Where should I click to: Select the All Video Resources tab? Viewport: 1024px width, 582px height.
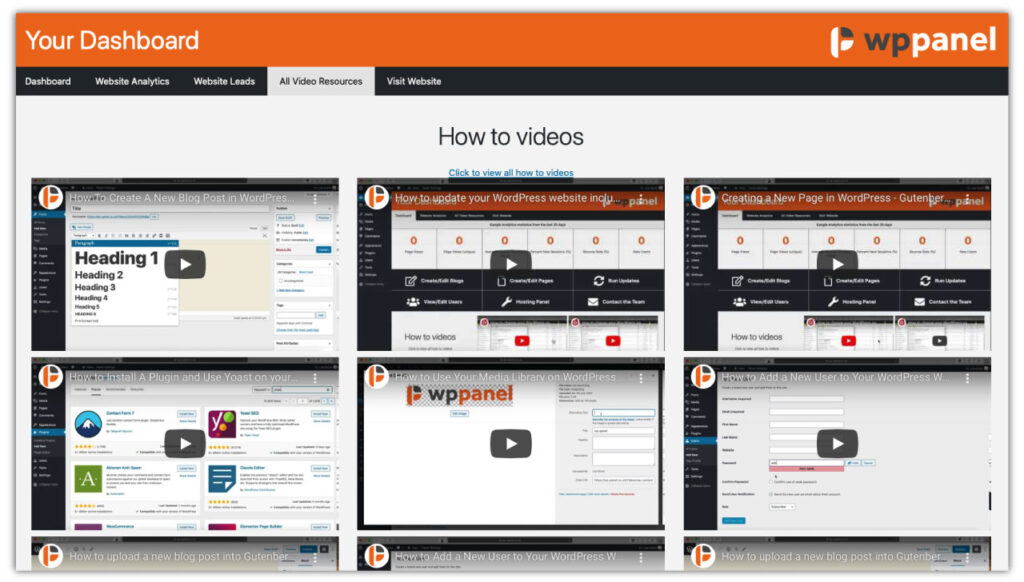[321, 81]
